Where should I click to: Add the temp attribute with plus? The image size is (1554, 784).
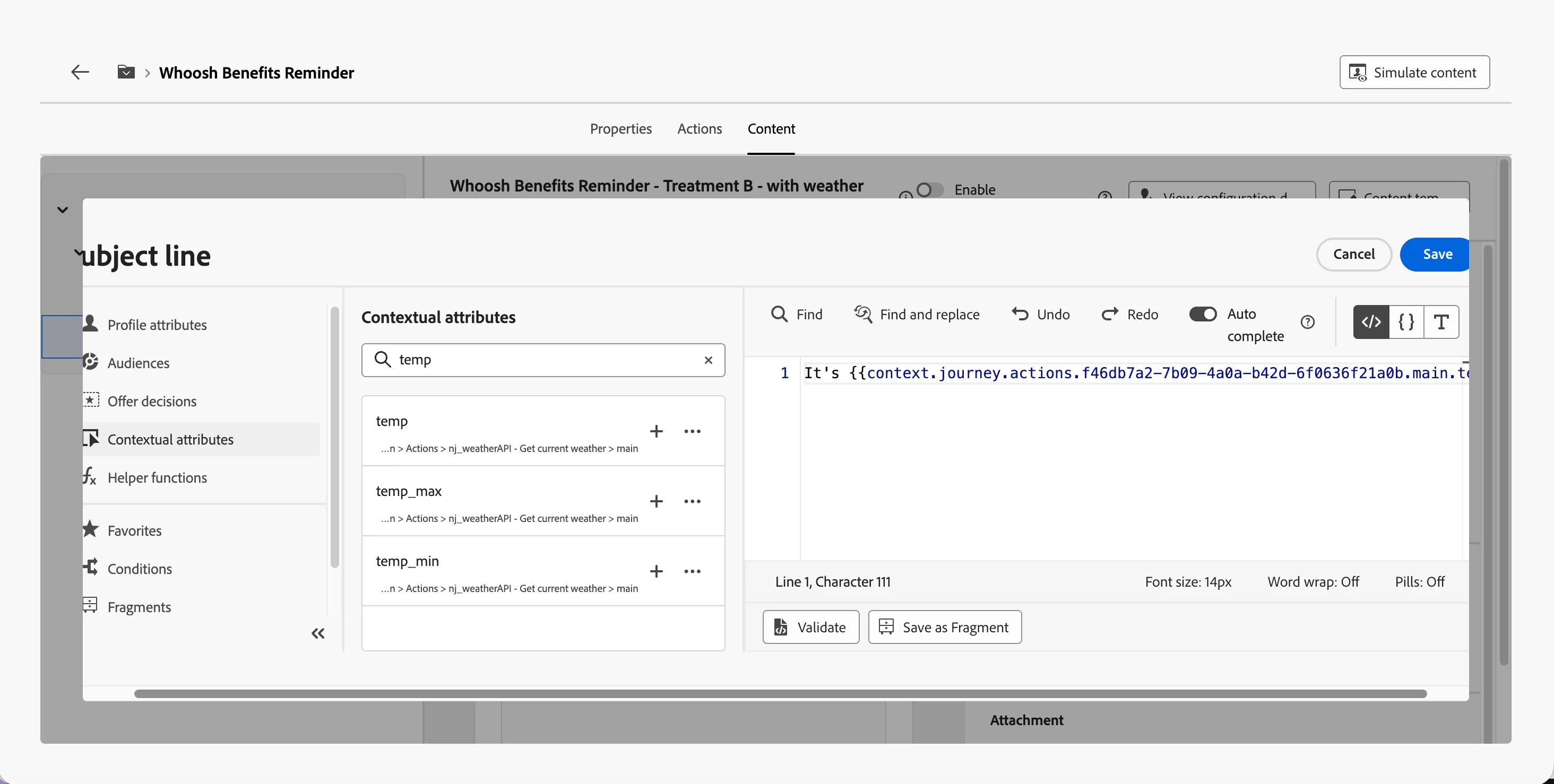click(x=657, y=431)
